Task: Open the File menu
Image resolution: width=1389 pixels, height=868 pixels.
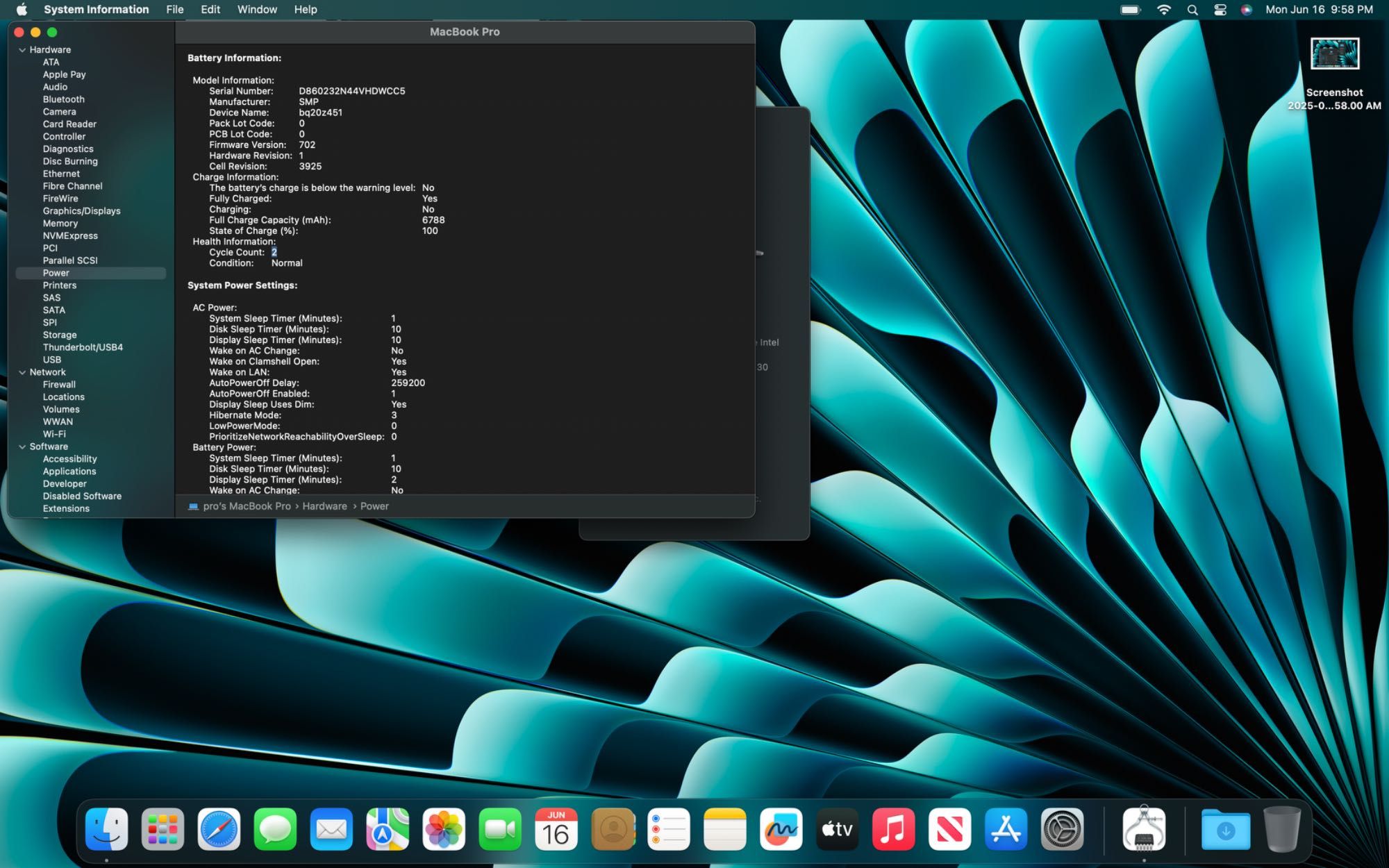Action: (x=175, y=10)
